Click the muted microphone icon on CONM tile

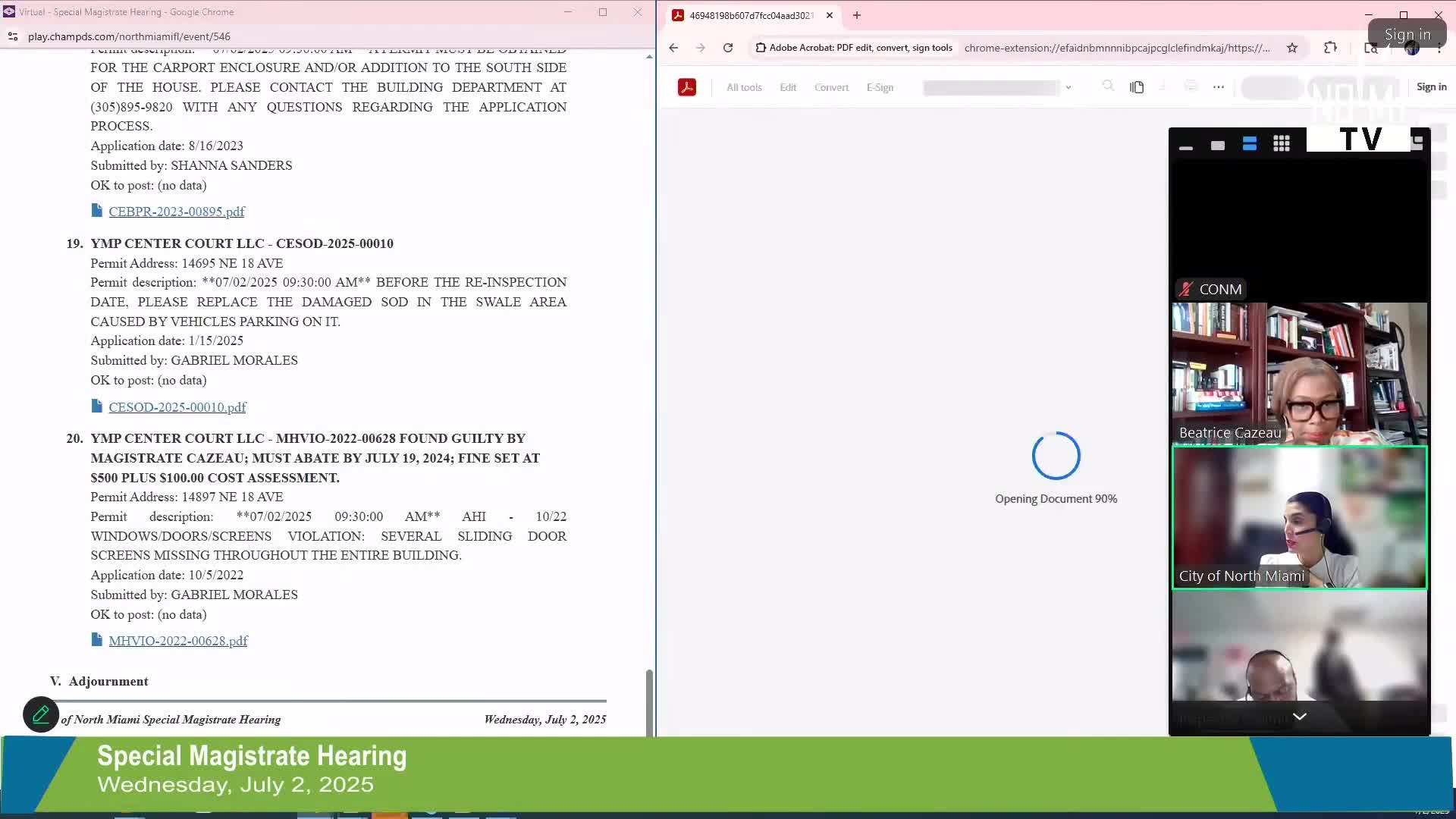click(x=1186, y=289)
